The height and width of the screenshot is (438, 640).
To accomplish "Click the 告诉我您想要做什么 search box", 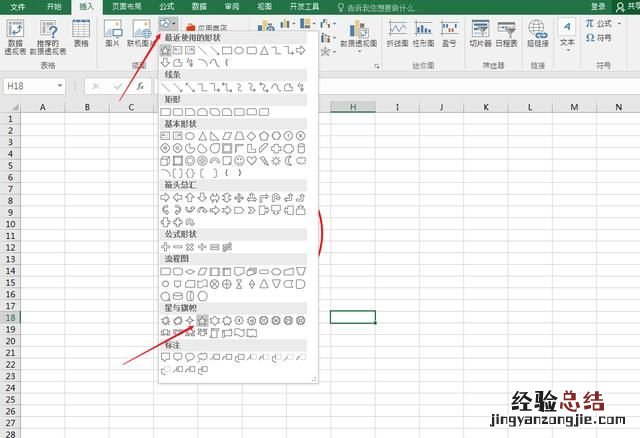I will pyautogui.click(x=376, y=7).
